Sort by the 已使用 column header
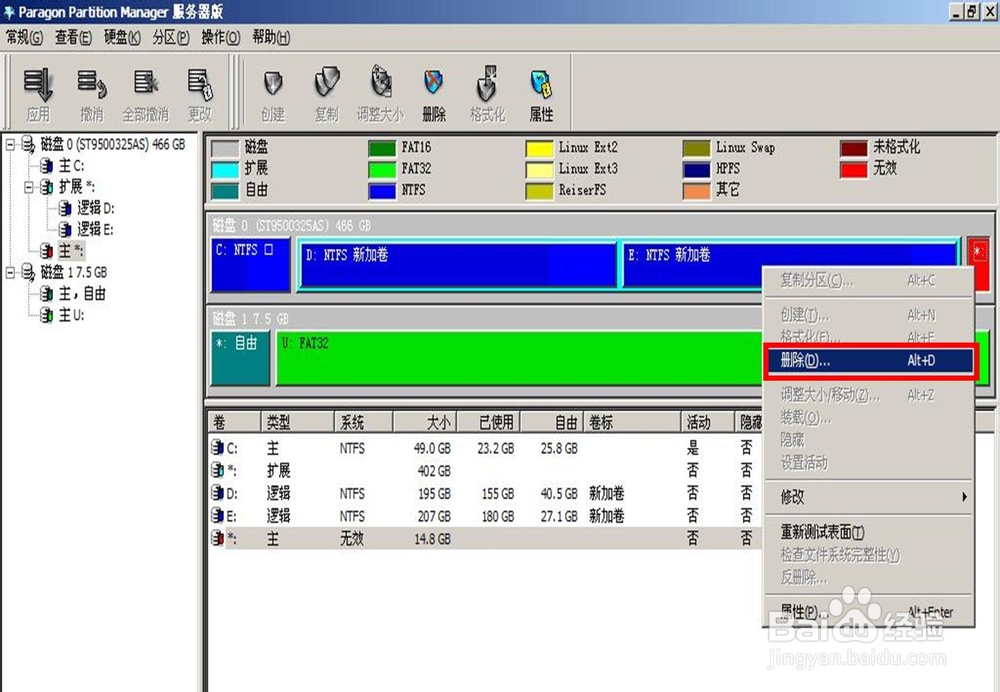 coord(489,422)
